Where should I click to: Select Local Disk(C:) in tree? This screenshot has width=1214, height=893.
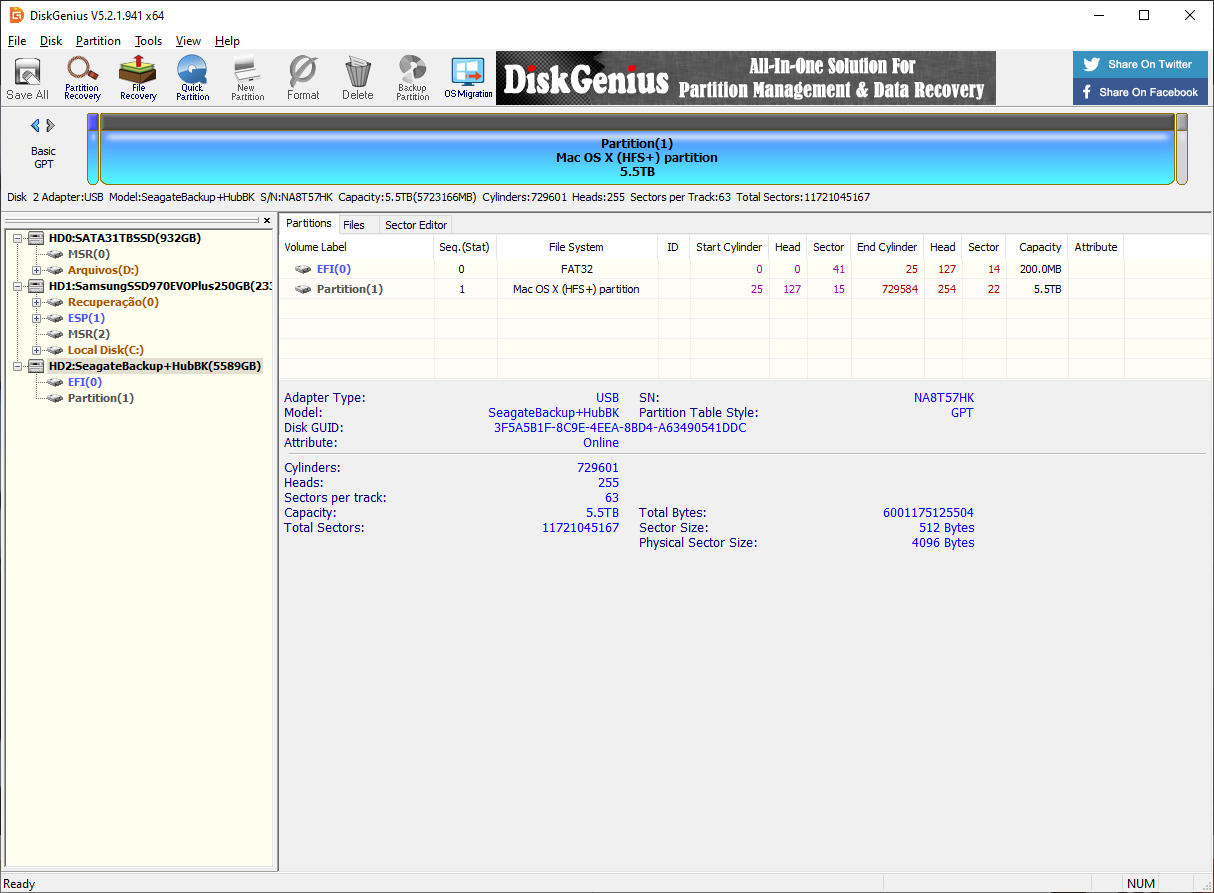106,350
